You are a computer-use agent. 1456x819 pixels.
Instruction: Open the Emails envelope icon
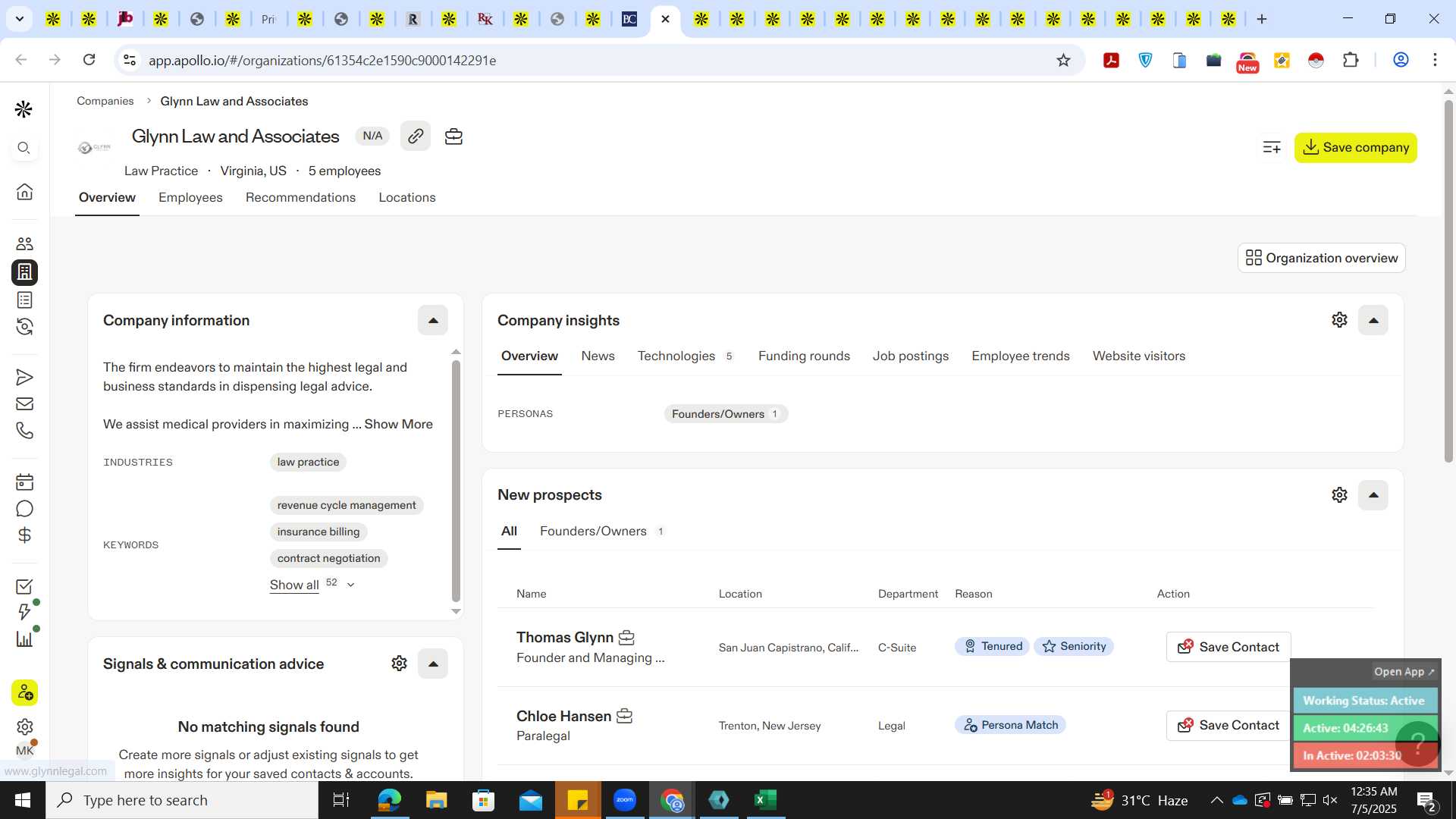click(x=24, y=404)
